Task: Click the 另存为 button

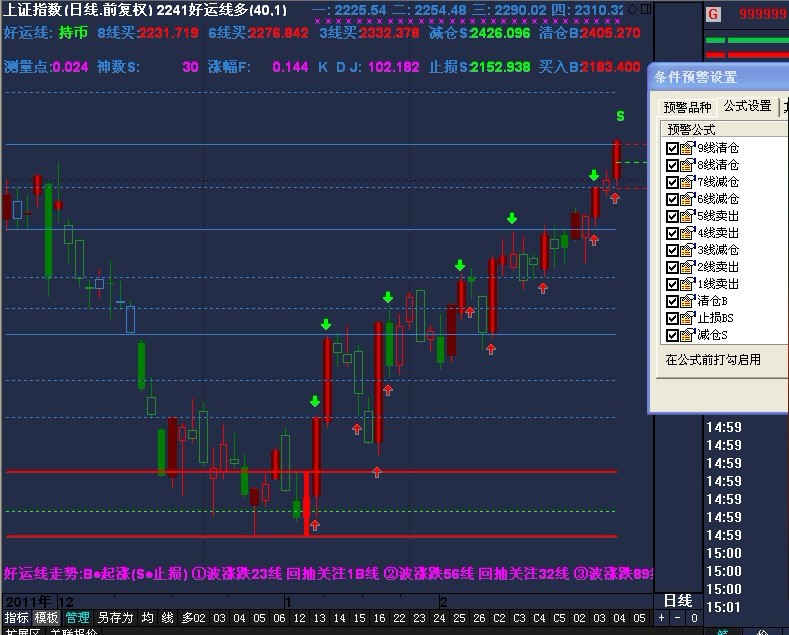Action: click(x=114, y=618)
